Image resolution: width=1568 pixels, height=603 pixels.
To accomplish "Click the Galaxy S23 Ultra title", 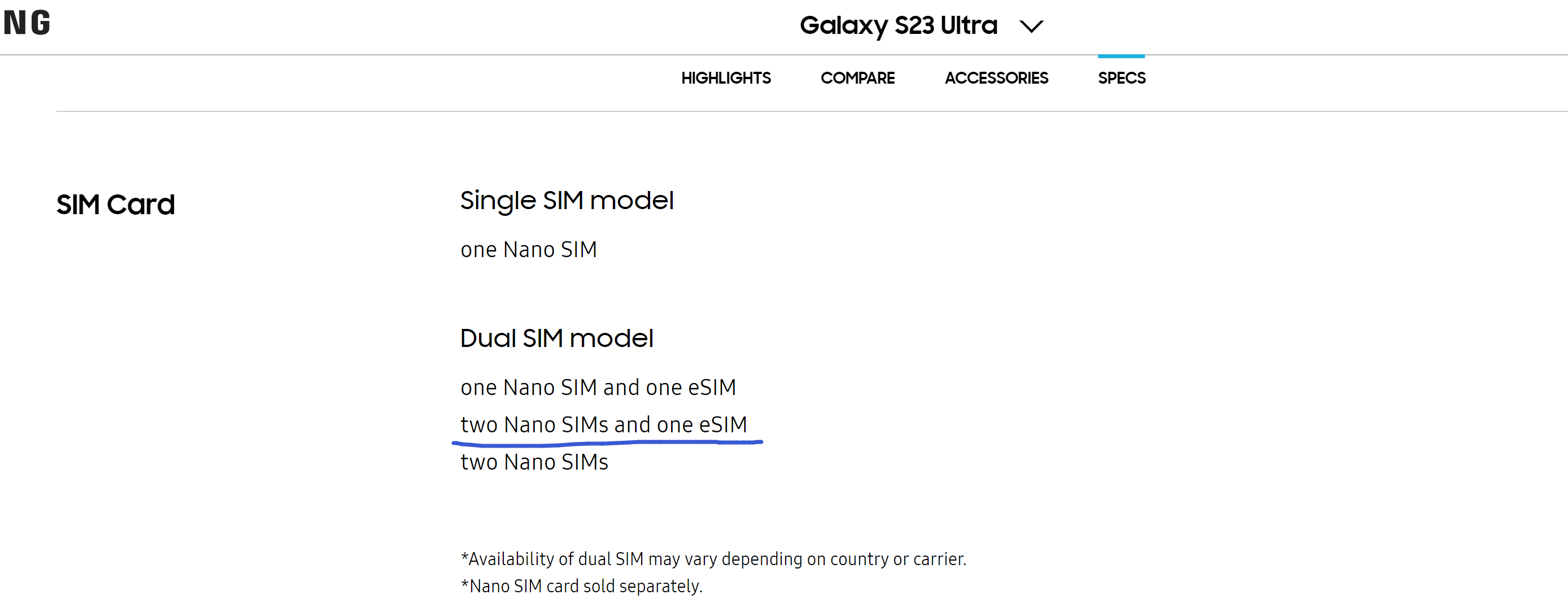I will pyautogui.click(x=898, y=25).
